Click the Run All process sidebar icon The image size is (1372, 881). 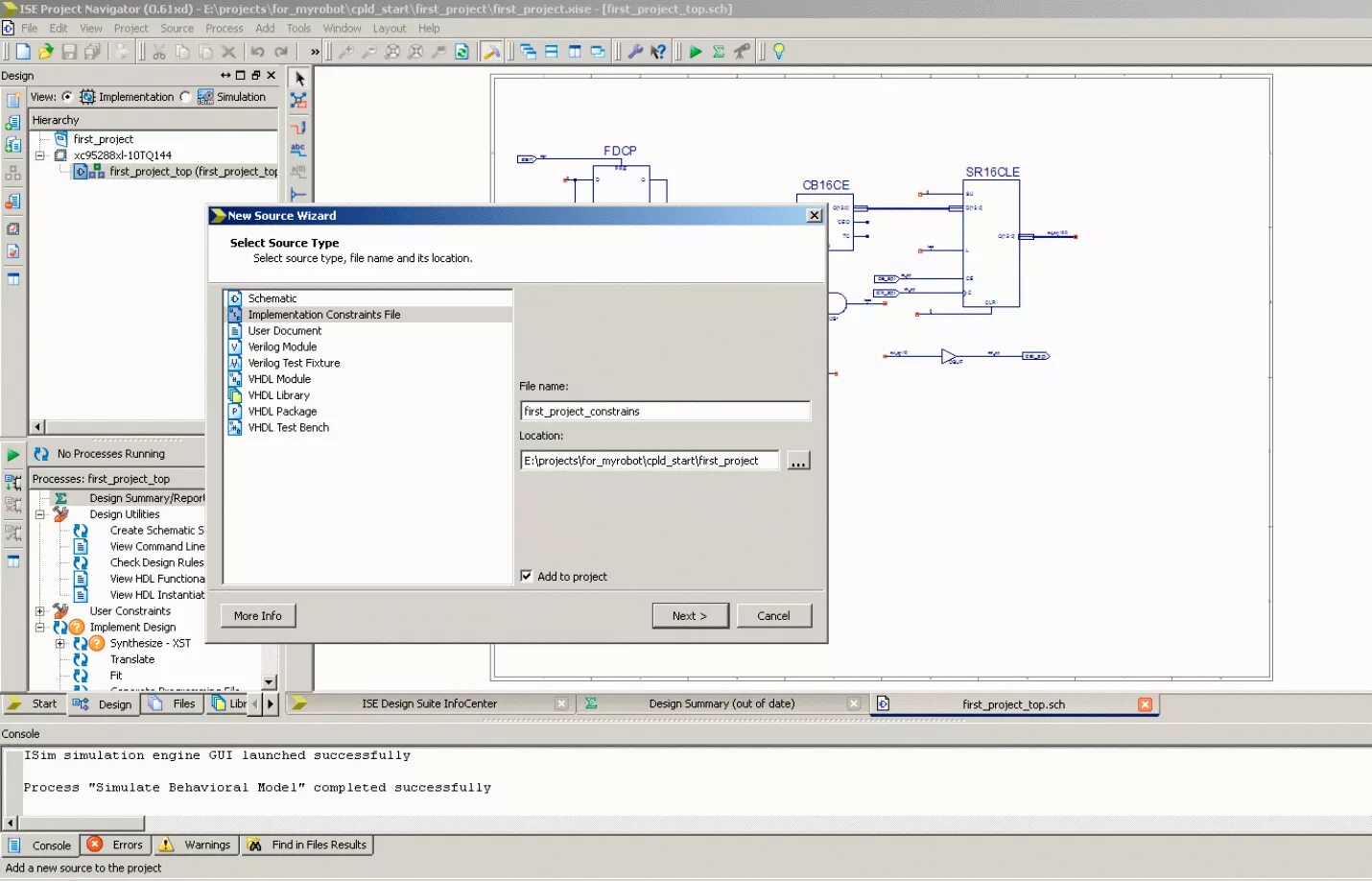tap(13, 482)
